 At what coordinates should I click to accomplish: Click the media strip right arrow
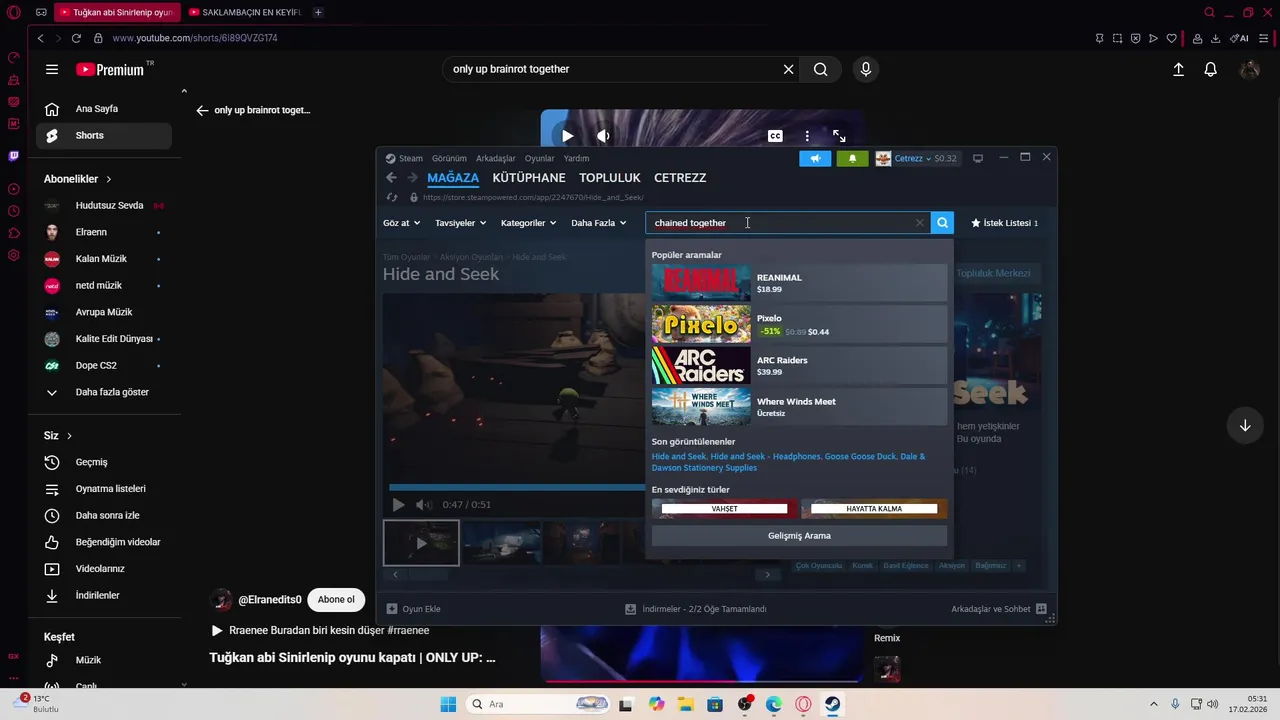point(768,575)
